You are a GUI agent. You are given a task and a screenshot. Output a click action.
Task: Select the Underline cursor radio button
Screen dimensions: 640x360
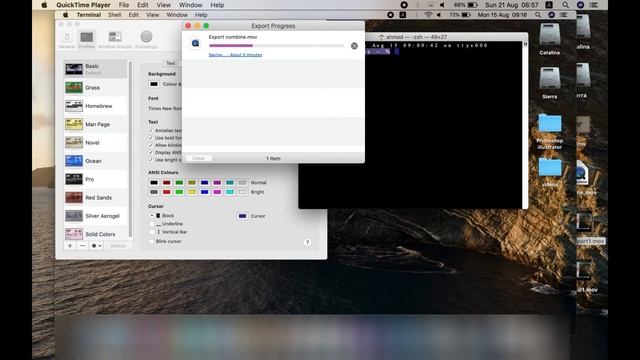[x=151, y=224]
